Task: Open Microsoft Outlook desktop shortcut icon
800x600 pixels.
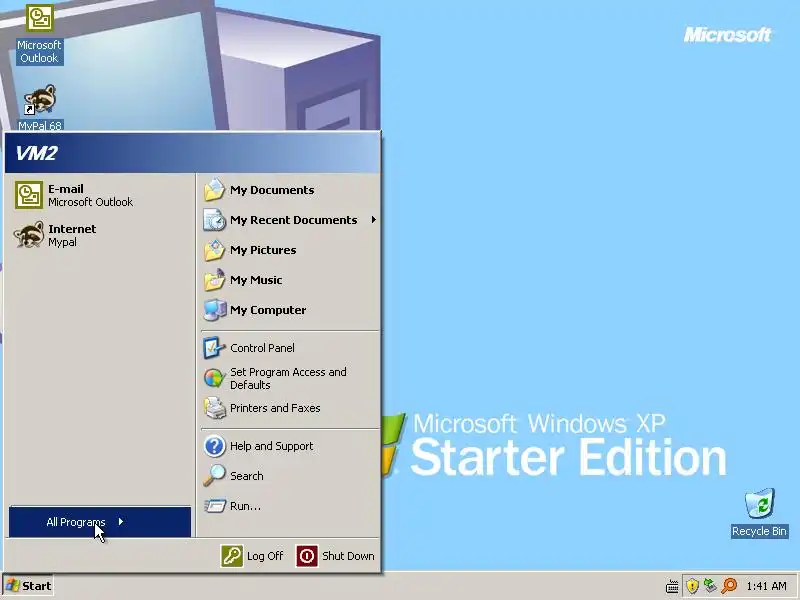Action: click(39, 18)
